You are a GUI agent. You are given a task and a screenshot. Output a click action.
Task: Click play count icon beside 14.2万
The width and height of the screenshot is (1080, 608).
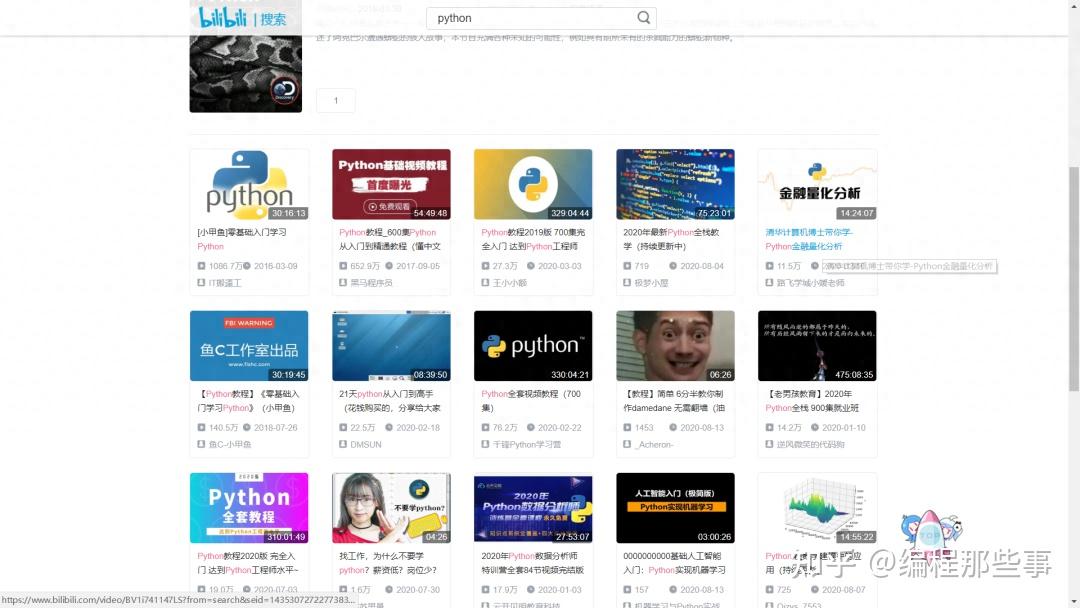click(x=769, y=428)
